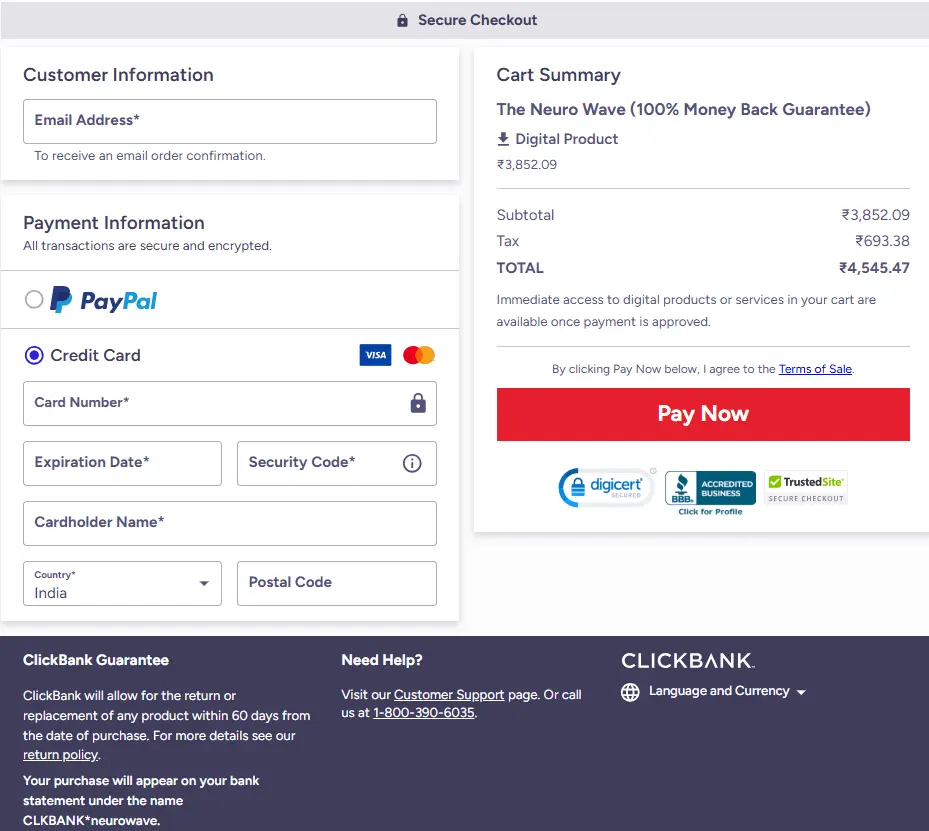Viewport: 929px width, 831px height.
Task: Click the Visa card badge
Action: 375,355
